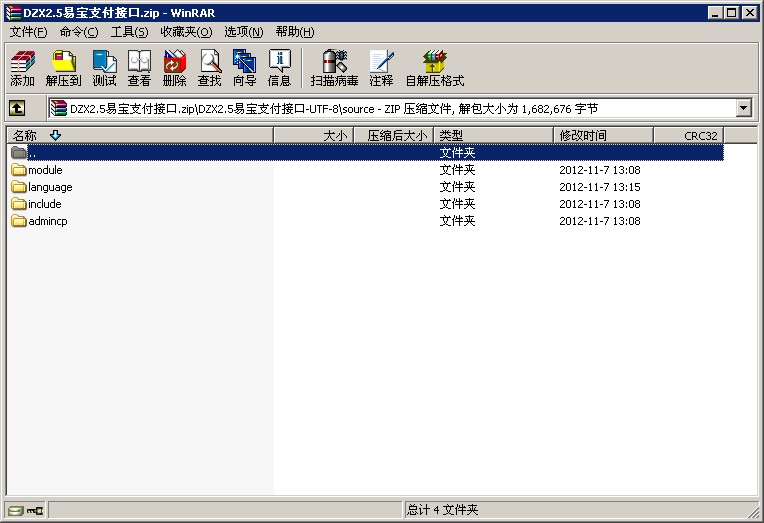
Task: Click the 注释 (Comment) toolbar icon
Action: pos(381,68)
